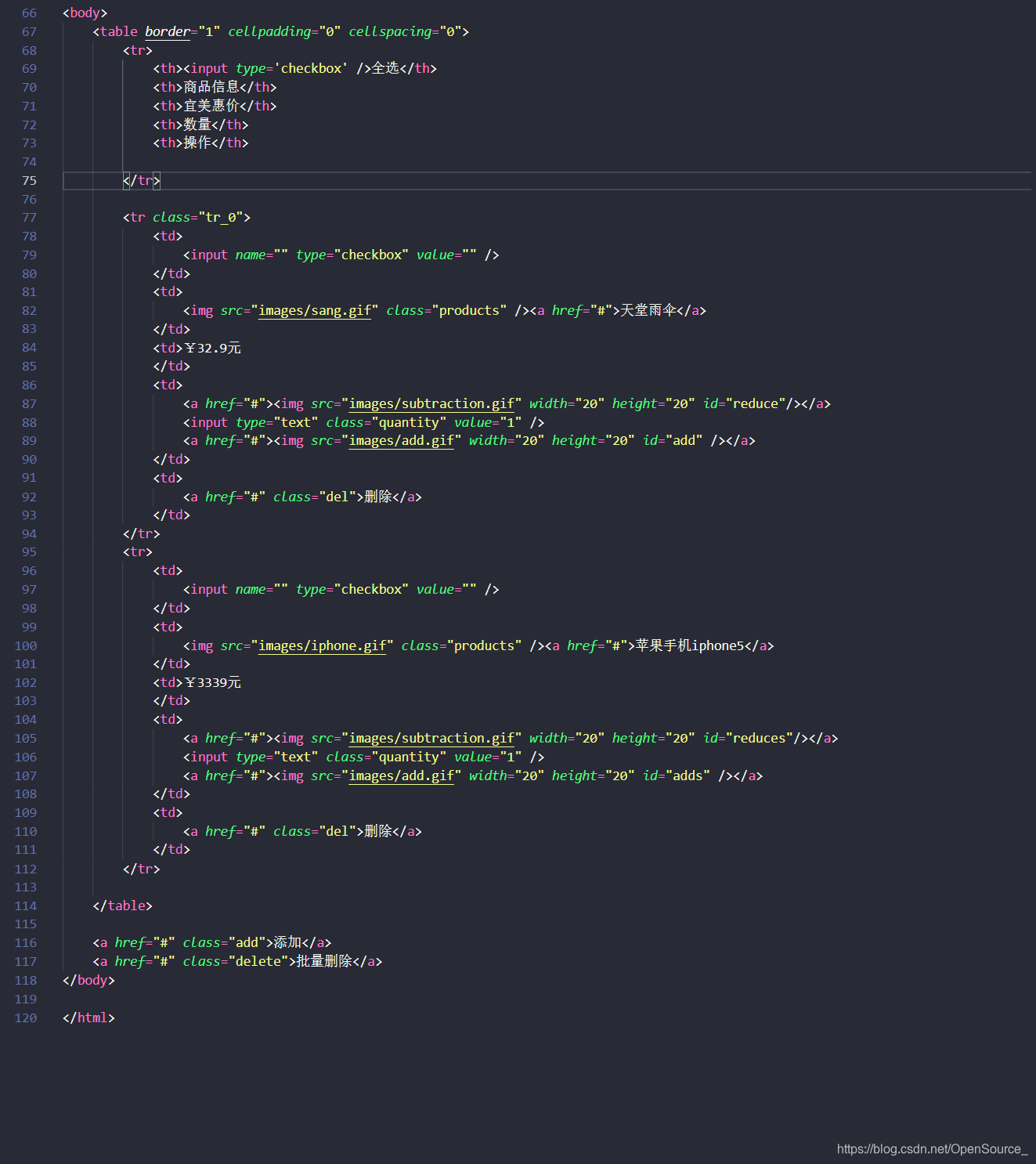Screen dimensions: 1036x1164
Task: Click the closing tr tag on line 94
Action: click(x=141, y=533)
